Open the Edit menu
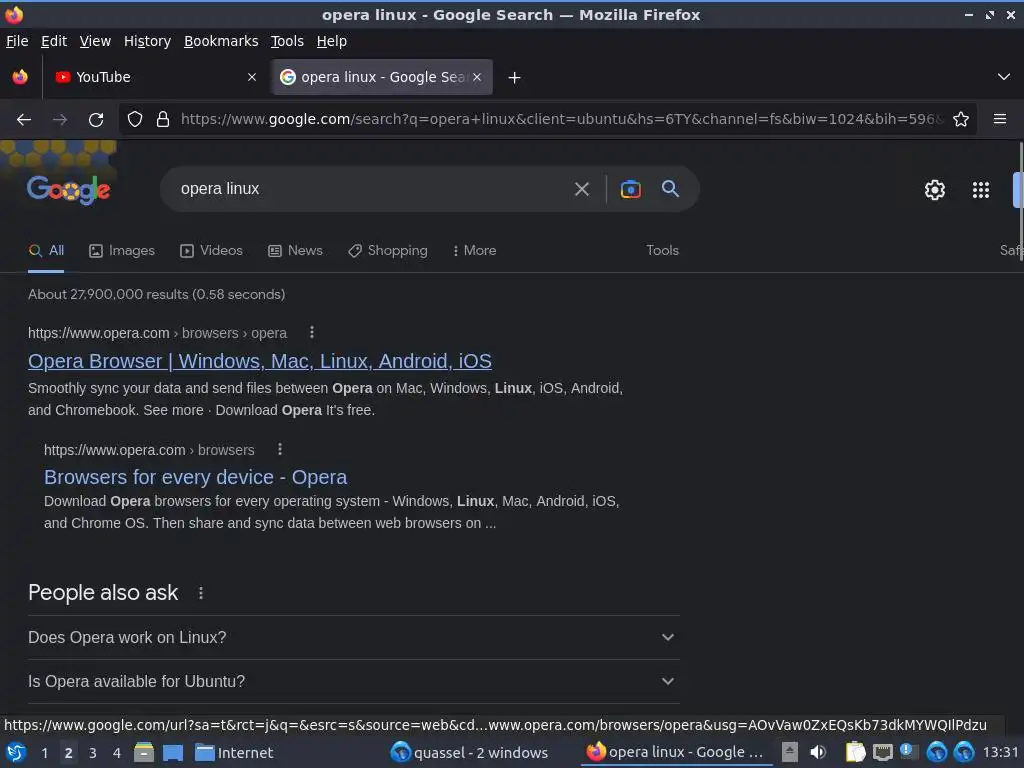 54,41
